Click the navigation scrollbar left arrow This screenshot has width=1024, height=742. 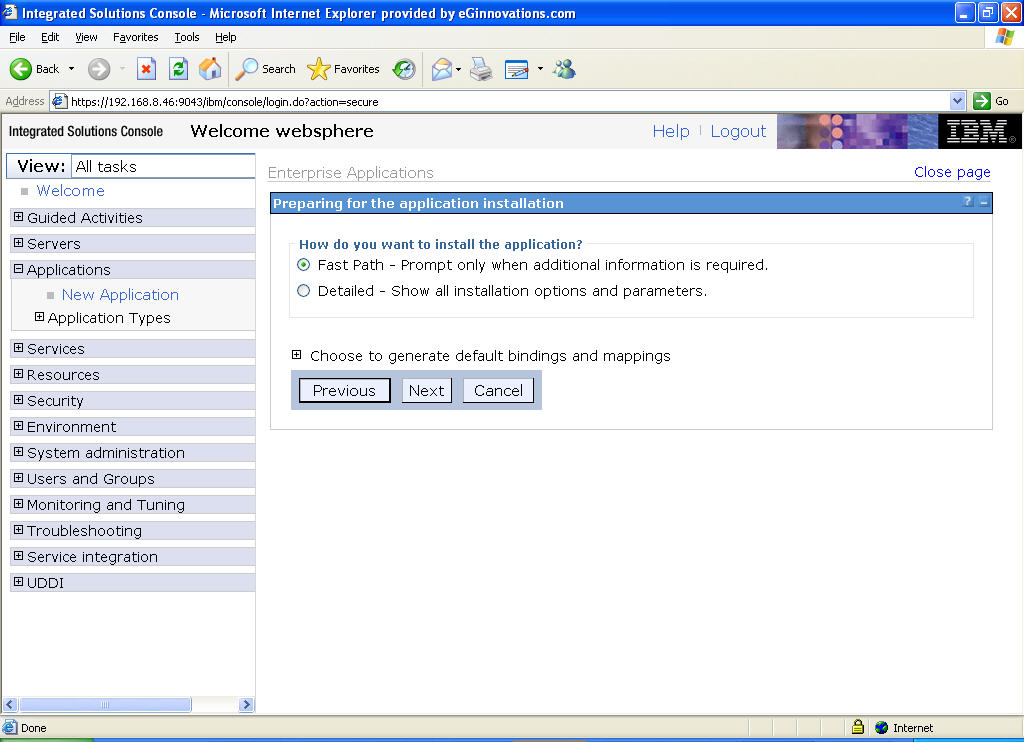[10, 704]
